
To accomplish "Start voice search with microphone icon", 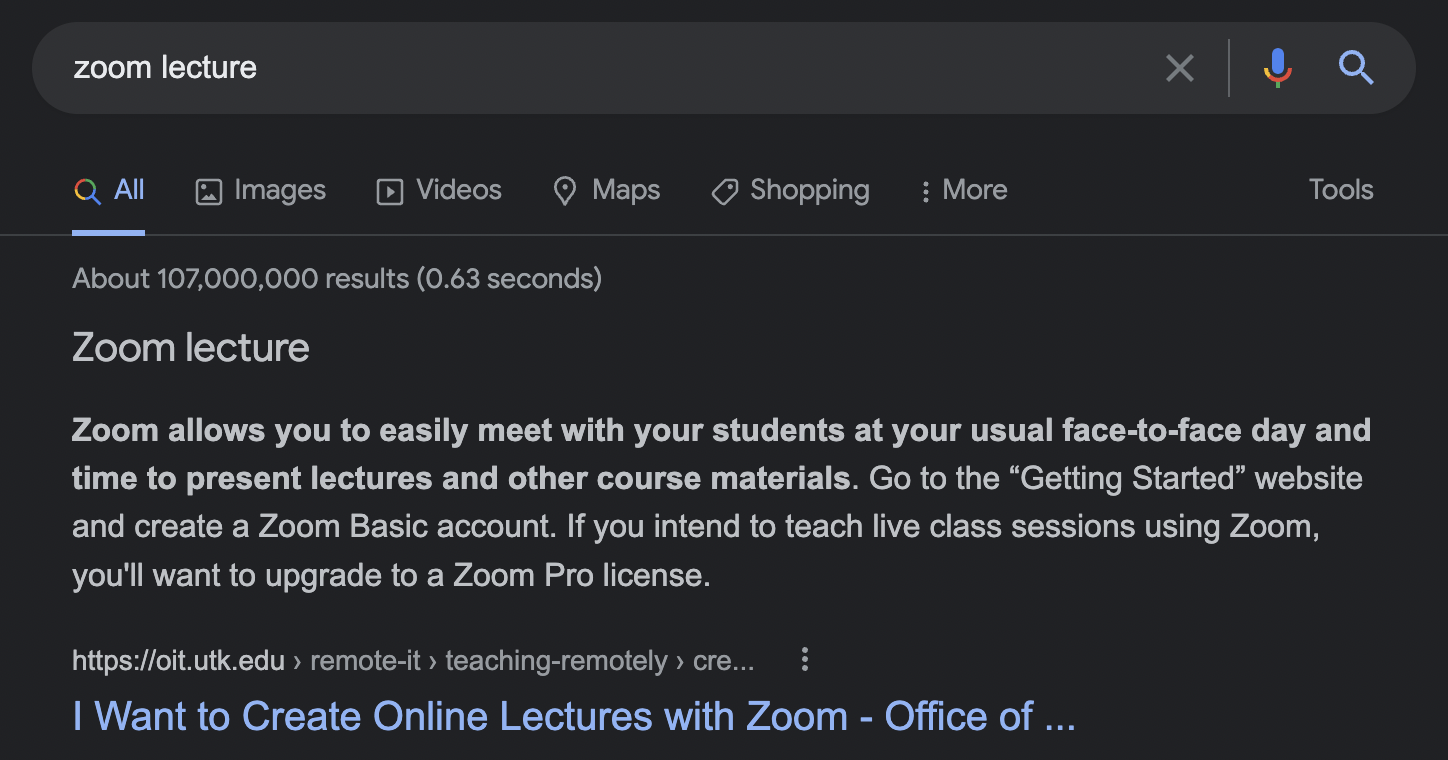I will [x=1277, y=68].
